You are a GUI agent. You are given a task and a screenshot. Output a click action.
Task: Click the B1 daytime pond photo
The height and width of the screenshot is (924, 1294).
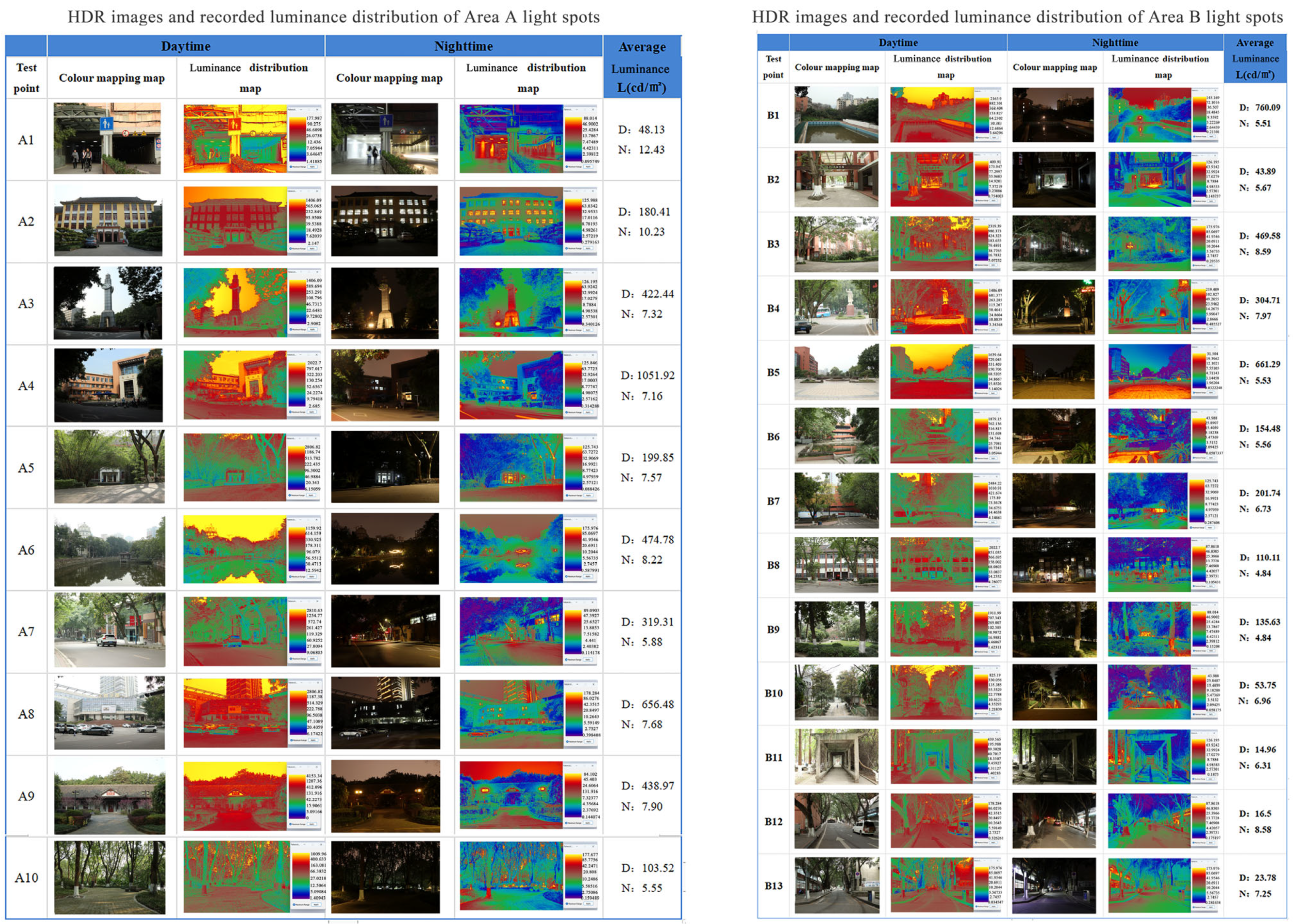pyautogui.click(x=836, y=115)
